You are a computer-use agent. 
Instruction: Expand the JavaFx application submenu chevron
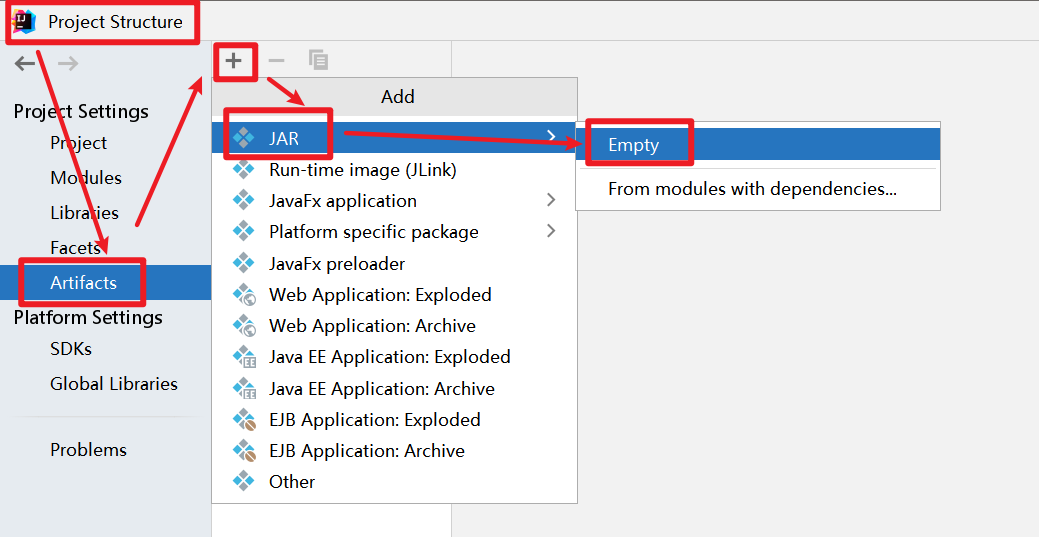click(551, 201)
